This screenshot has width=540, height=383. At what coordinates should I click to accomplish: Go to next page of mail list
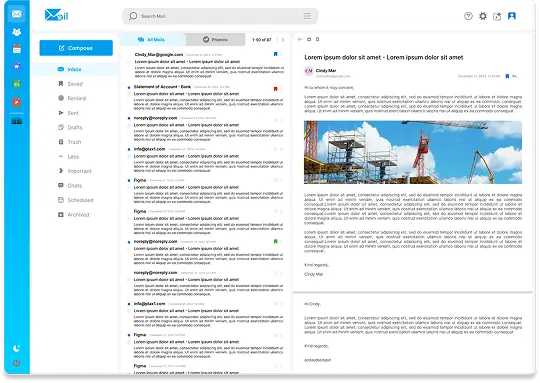[x=283, y=40]
